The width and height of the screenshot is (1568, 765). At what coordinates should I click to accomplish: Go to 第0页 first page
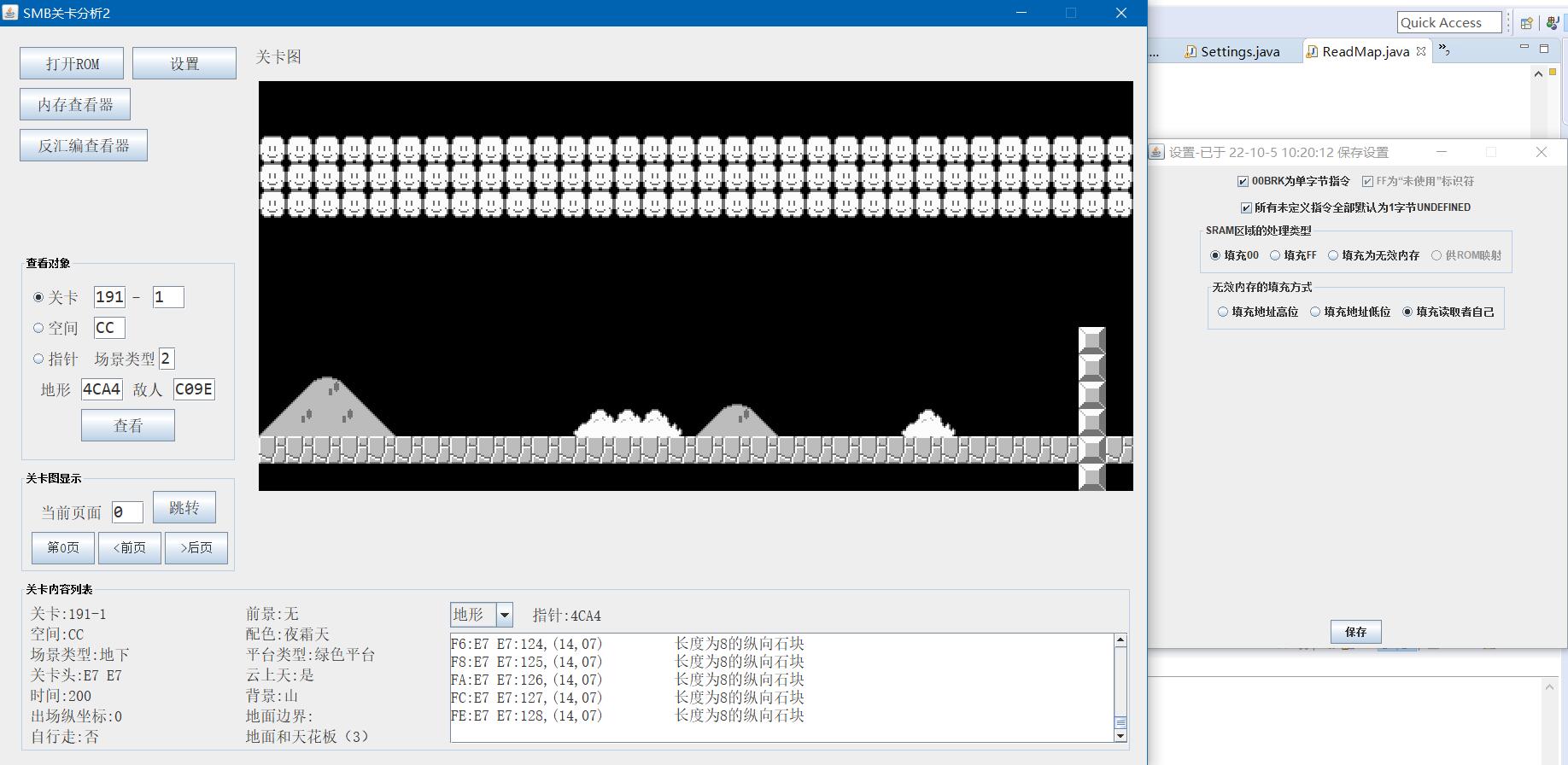pos(63,548)
